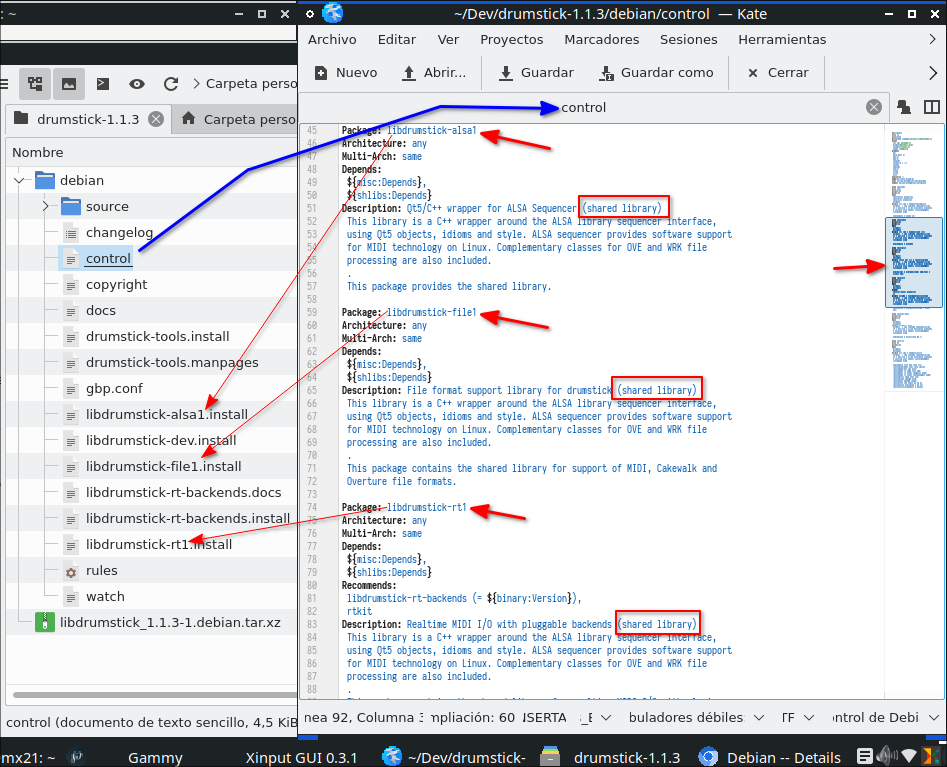Viewport: 947px width, 767px height.
Task: Select libdrumstick-dev.install file
Action: 161,440
